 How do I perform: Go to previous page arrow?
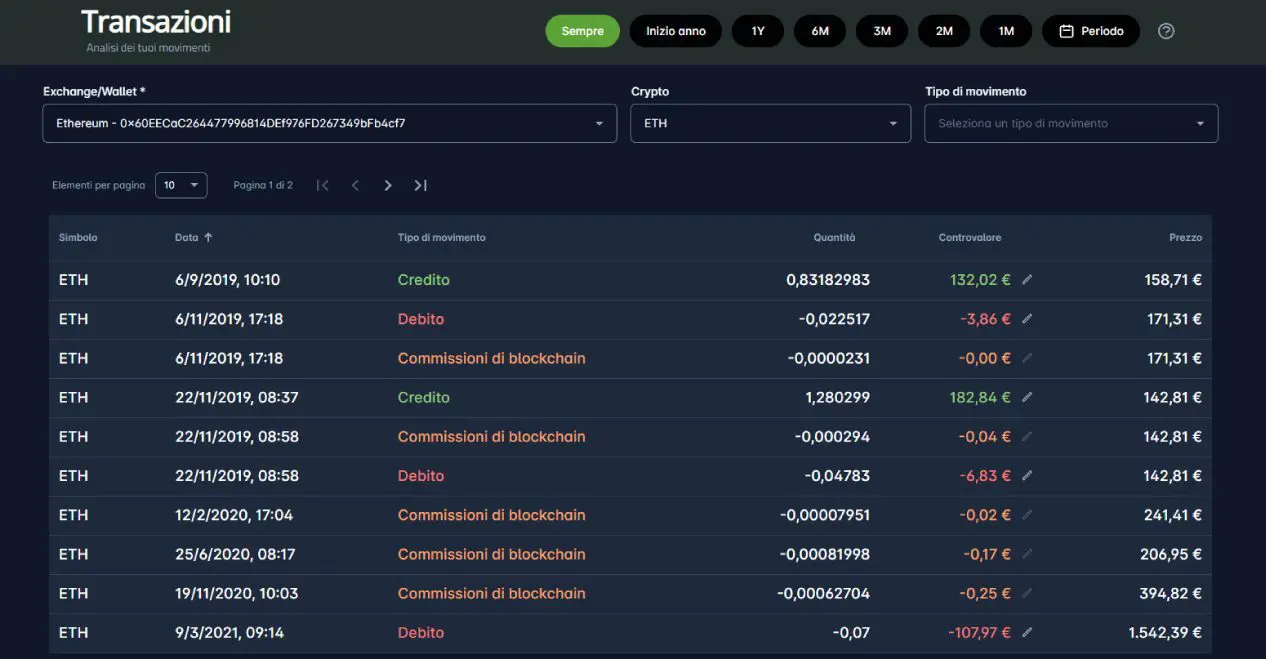[355, 185]
